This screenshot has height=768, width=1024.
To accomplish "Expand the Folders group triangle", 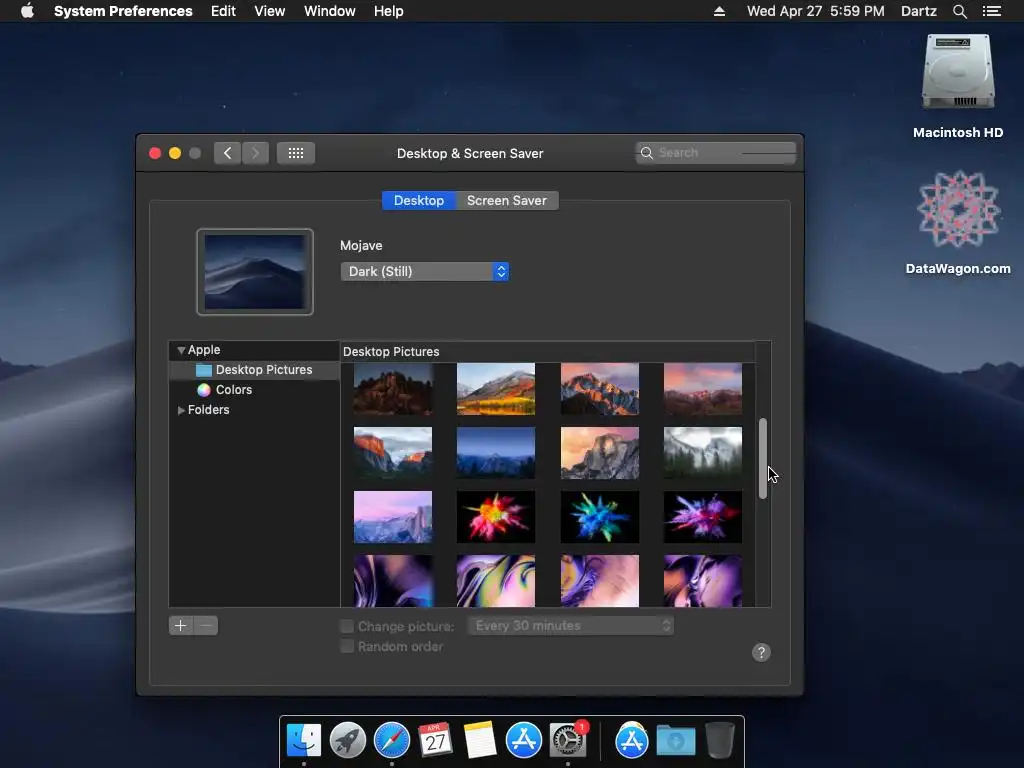I will pos(181,410).
